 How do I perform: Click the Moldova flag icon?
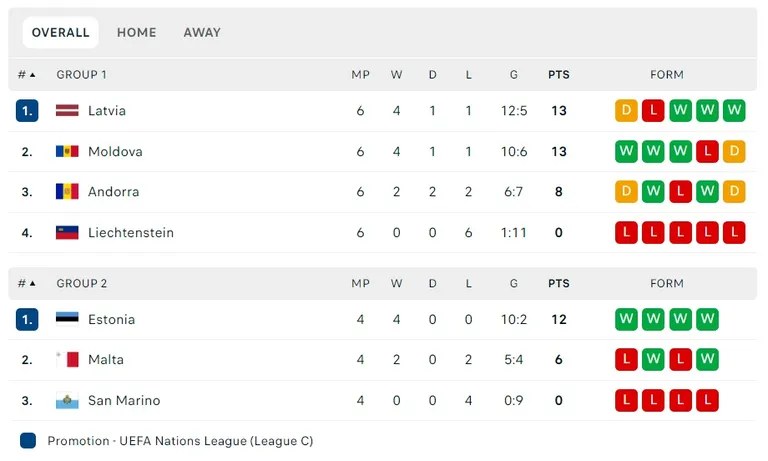(x=67, y=151)
